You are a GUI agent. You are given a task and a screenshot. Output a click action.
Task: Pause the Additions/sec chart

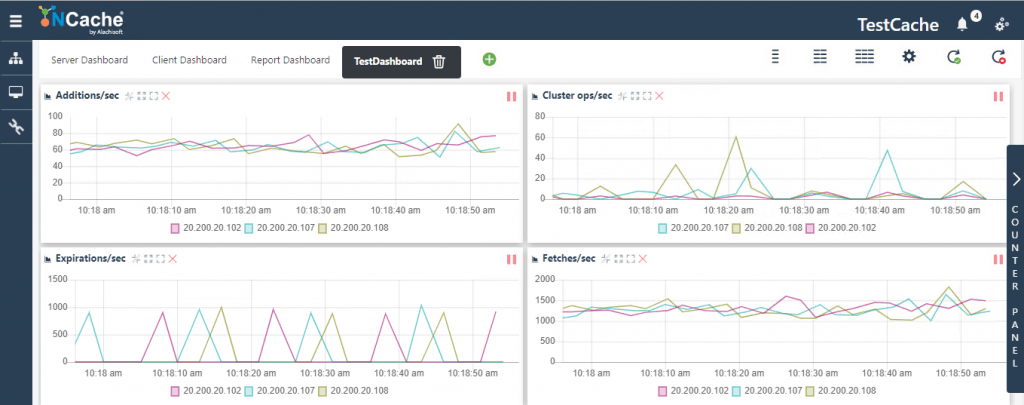tap(511, 96)
